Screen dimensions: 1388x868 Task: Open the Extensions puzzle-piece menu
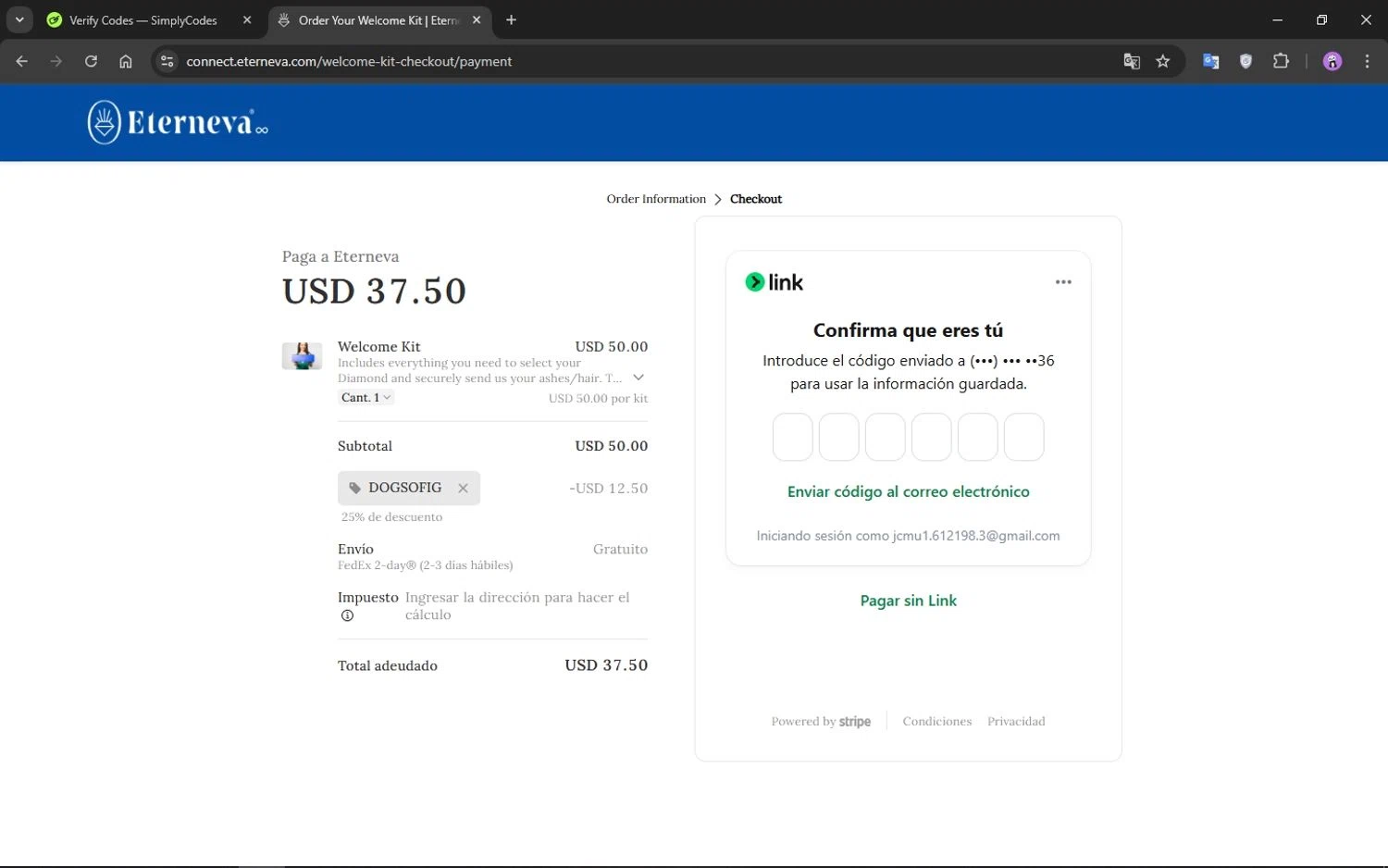1281,61
